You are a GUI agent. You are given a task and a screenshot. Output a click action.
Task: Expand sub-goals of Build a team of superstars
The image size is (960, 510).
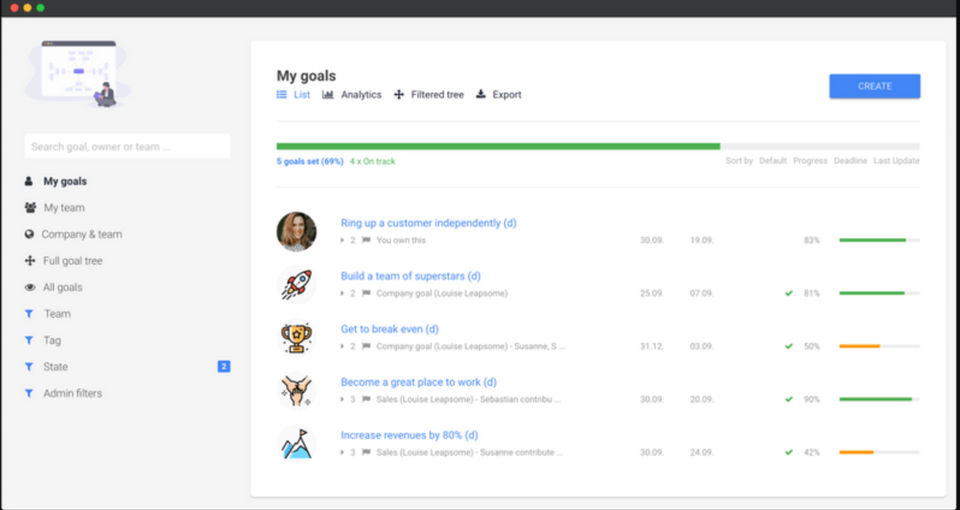(x=342, y=293)
